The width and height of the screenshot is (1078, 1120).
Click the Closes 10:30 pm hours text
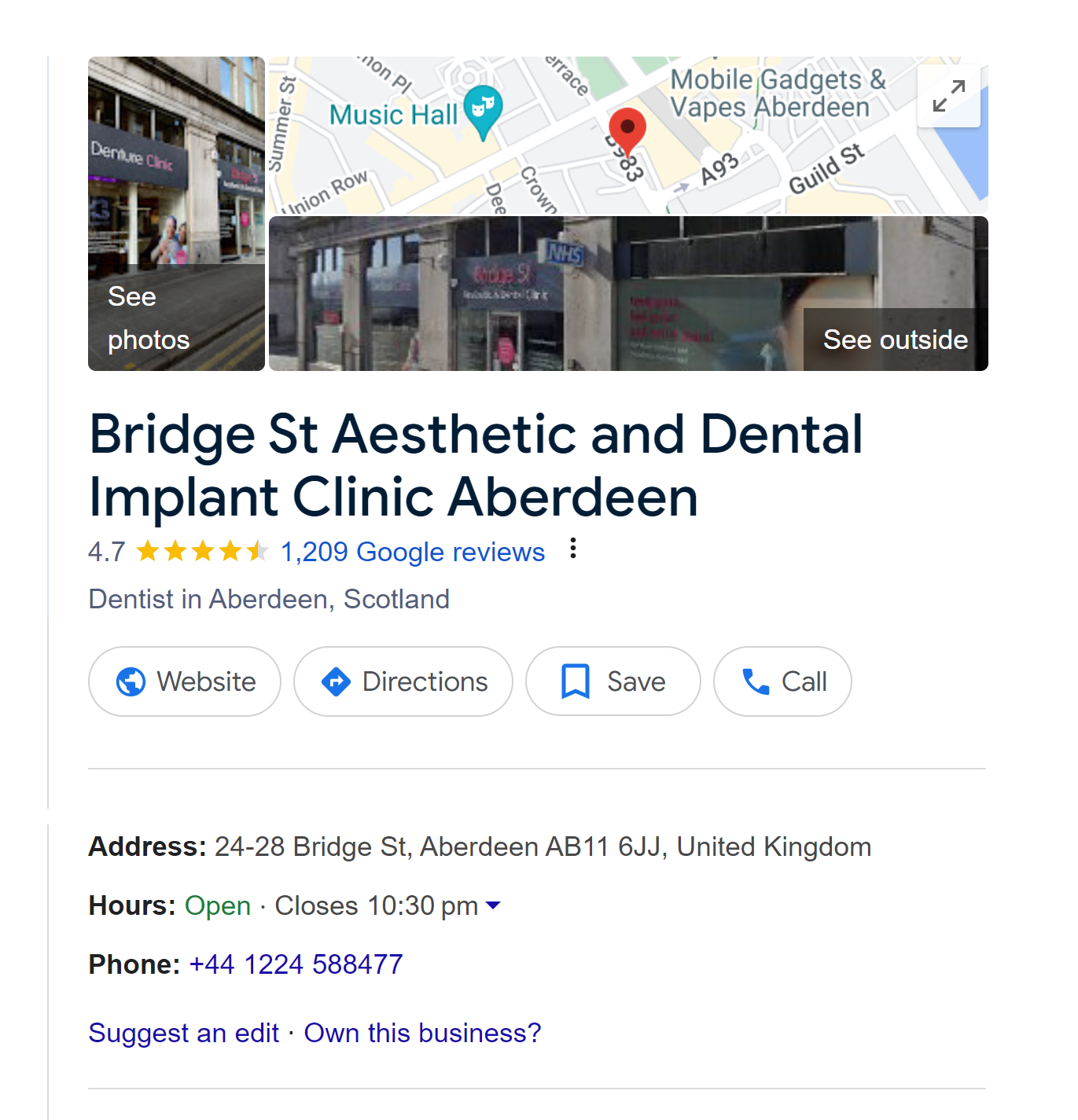[x=377, y=905]
